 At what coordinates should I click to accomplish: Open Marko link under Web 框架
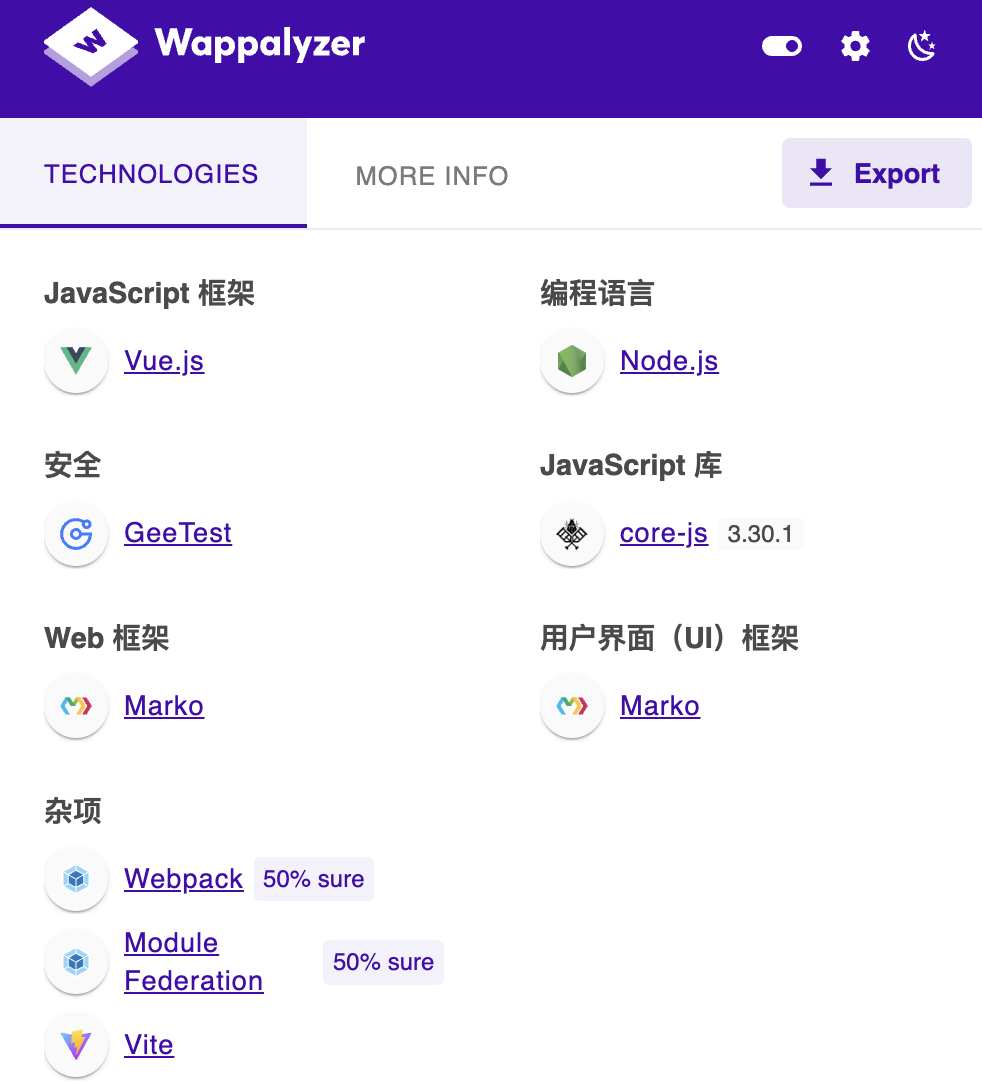pos(164,706)
